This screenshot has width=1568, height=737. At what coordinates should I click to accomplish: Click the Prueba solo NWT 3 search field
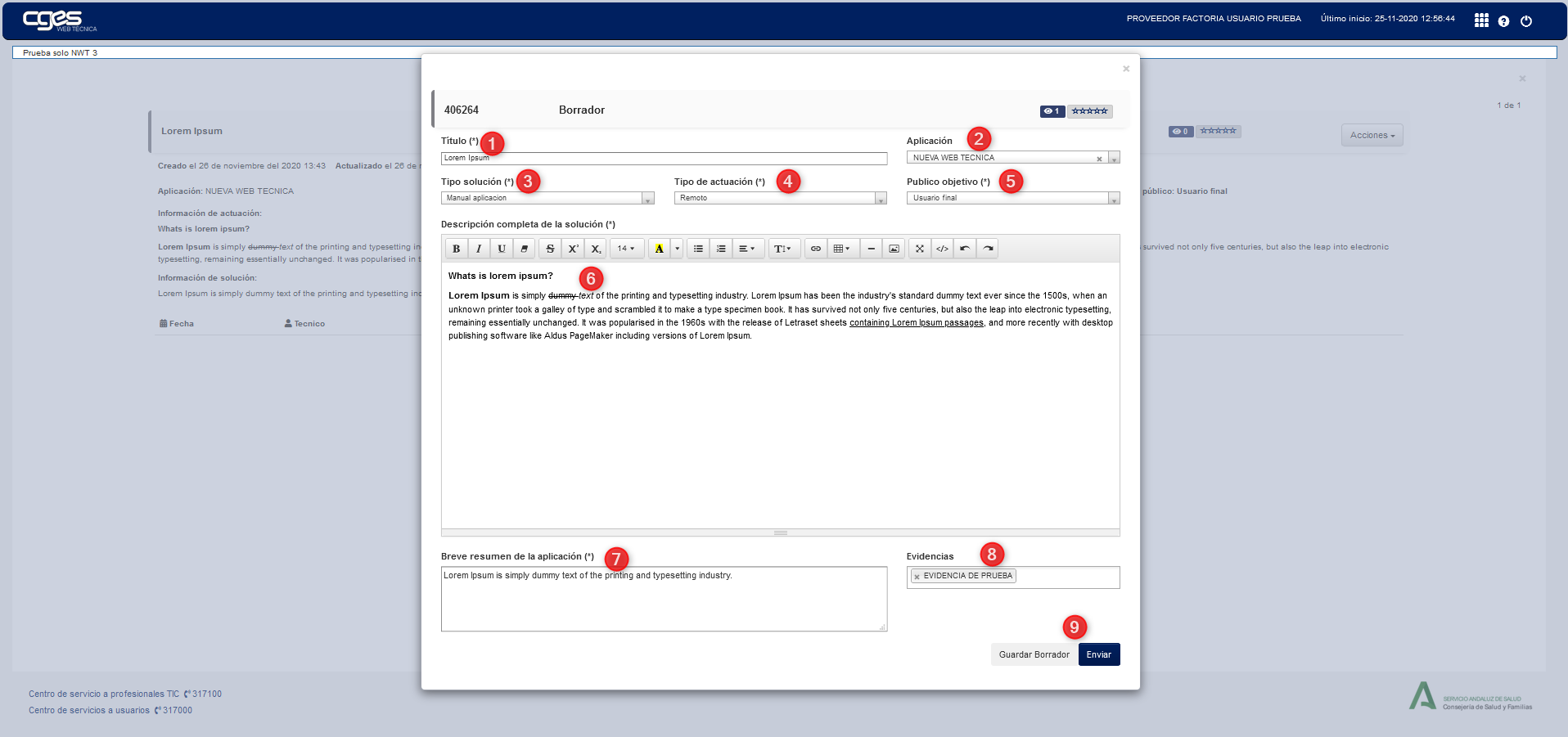pos(784,52)
